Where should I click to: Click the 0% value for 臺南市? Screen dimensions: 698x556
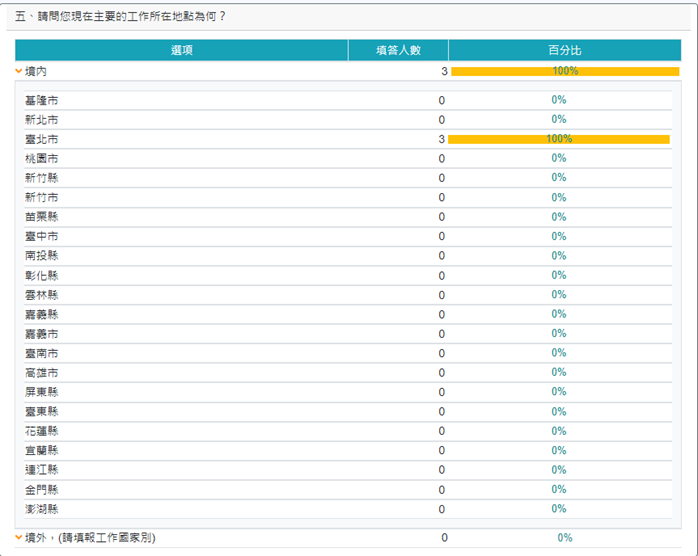tap(558, 353)
